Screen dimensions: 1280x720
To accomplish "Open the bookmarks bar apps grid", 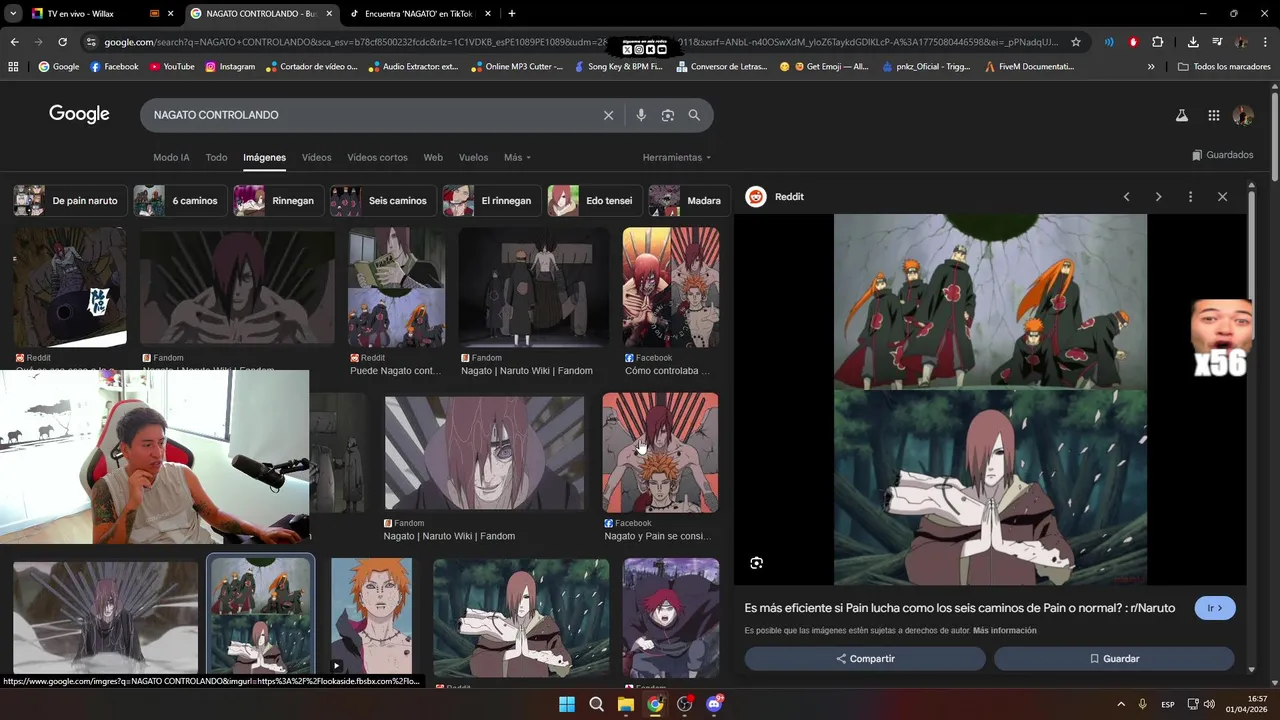I will click(x=13, y=67).
